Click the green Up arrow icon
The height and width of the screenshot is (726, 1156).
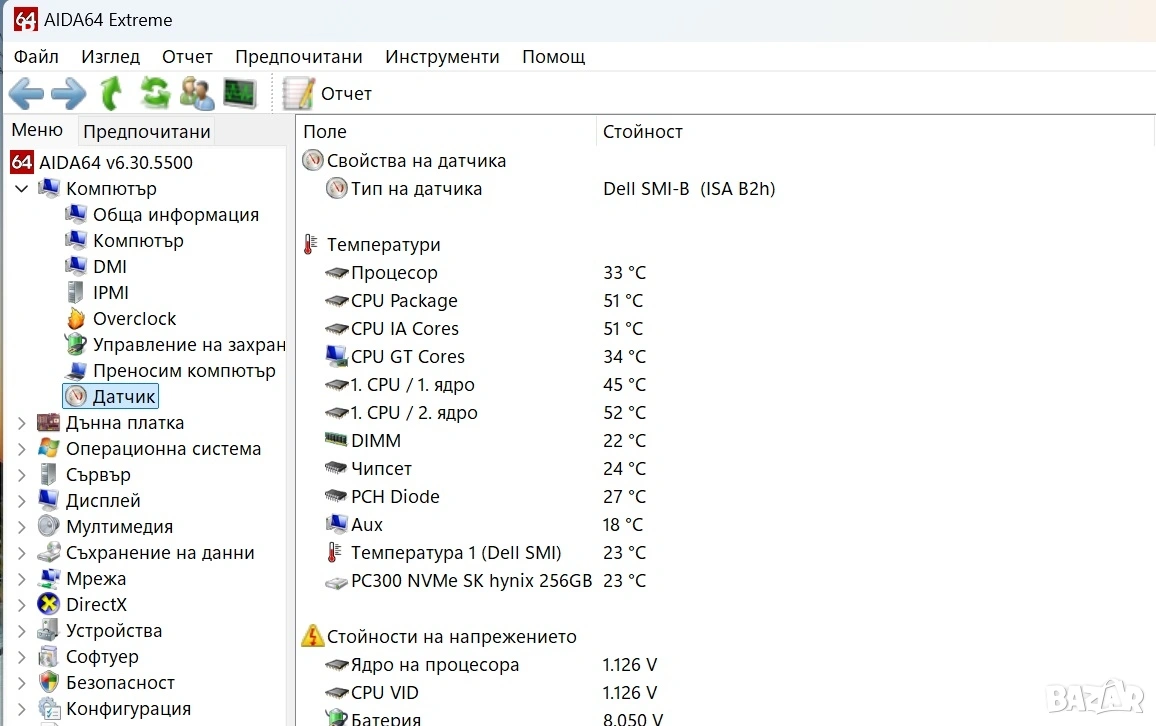point(111,94)
